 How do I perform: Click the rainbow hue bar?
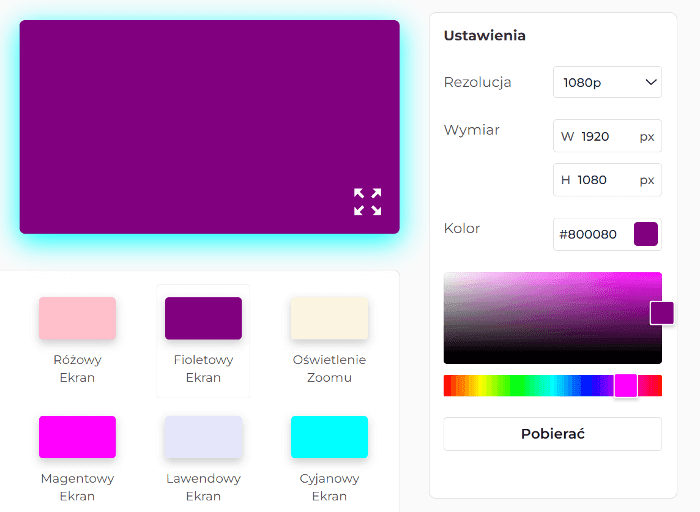coord(553,386)
